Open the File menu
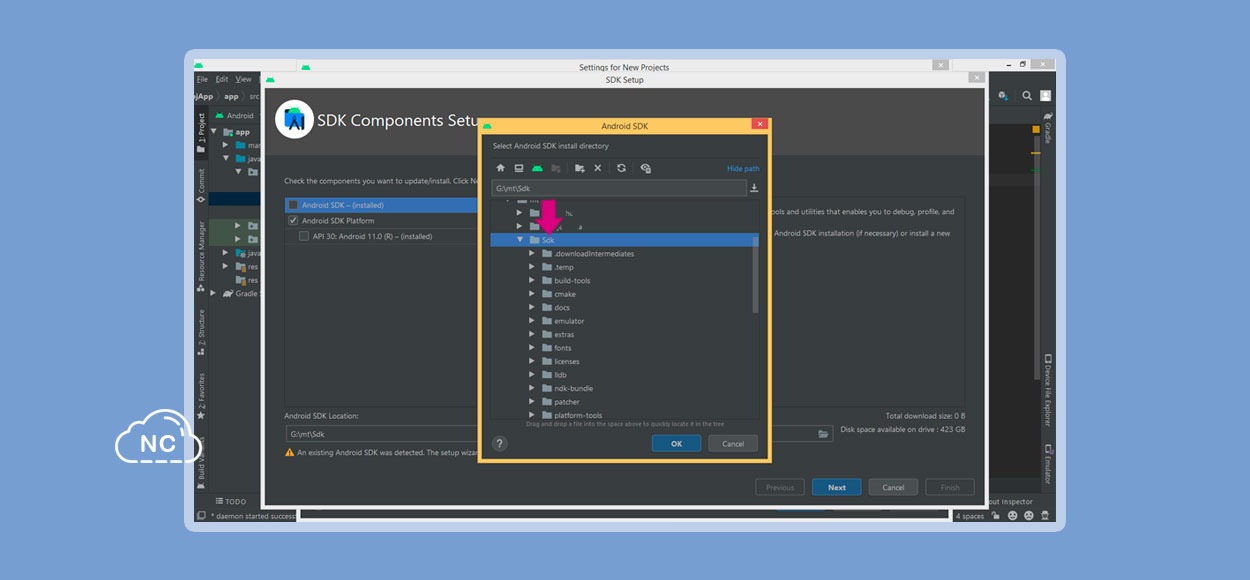 [x=203, y=79]
